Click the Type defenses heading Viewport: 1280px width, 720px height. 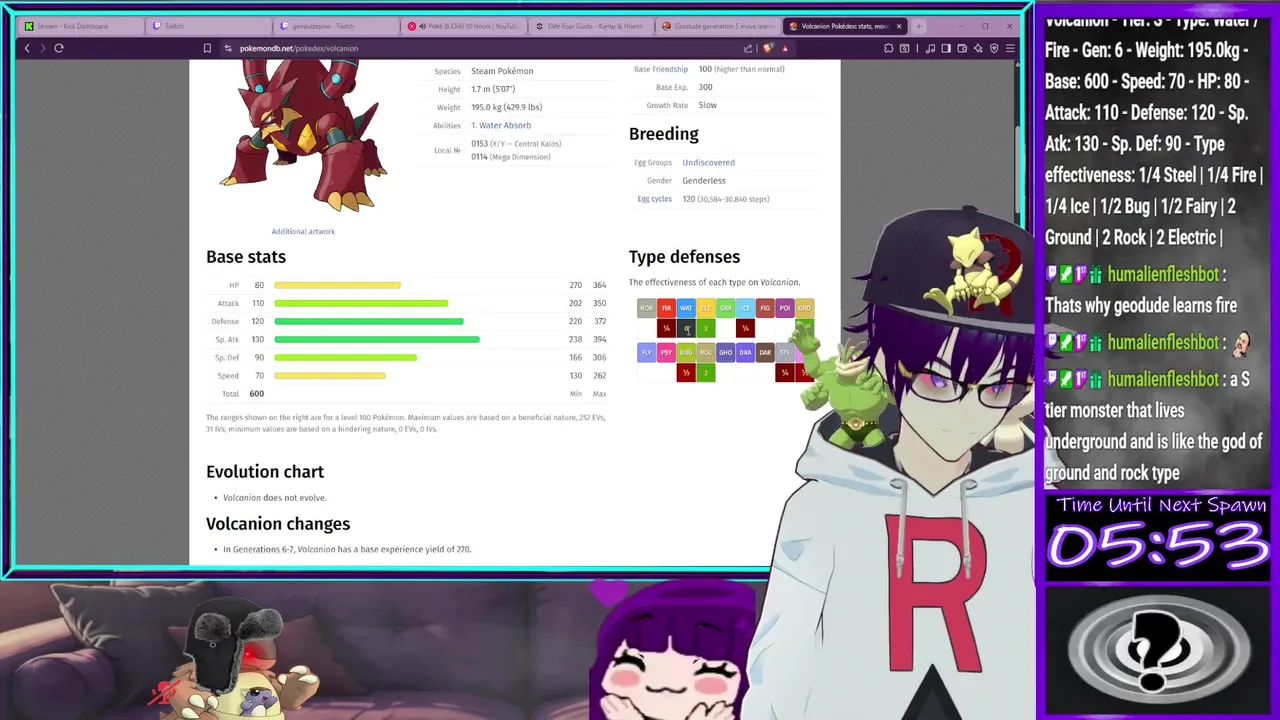point(684,257)
